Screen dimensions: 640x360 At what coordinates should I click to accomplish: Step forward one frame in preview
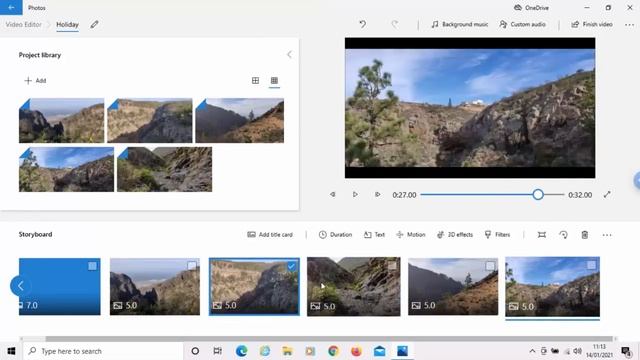coord(378,195)
